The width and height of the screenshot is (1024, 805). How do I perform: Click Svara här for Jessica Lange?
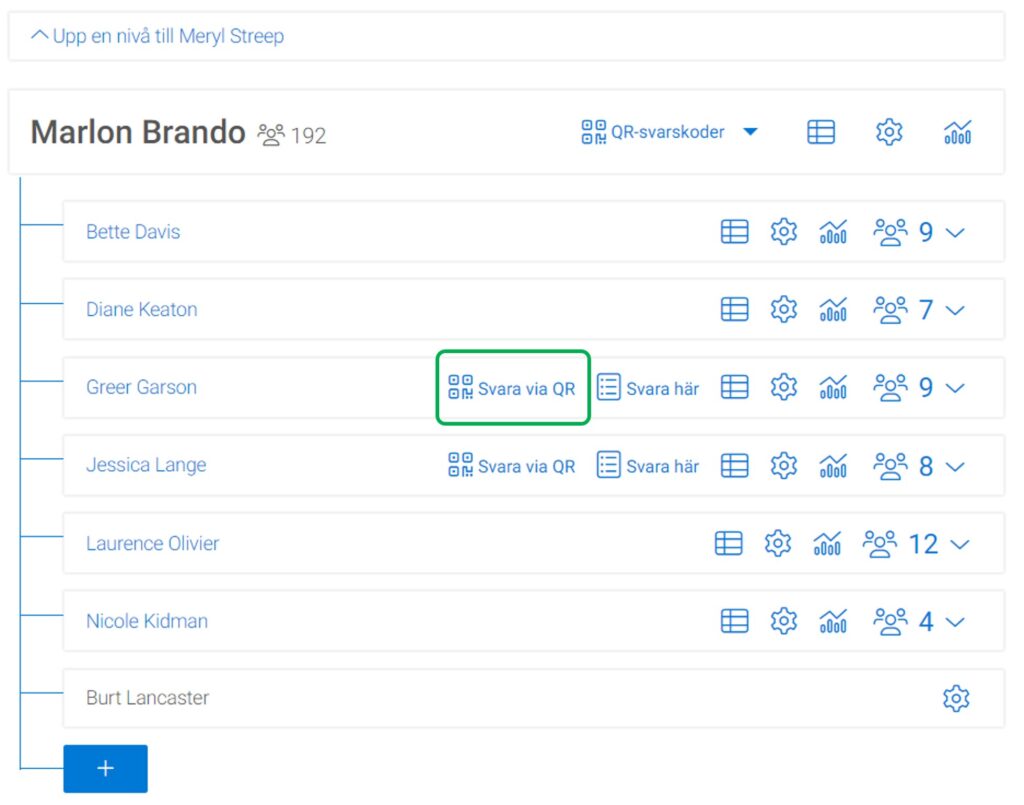click(648, 466)
